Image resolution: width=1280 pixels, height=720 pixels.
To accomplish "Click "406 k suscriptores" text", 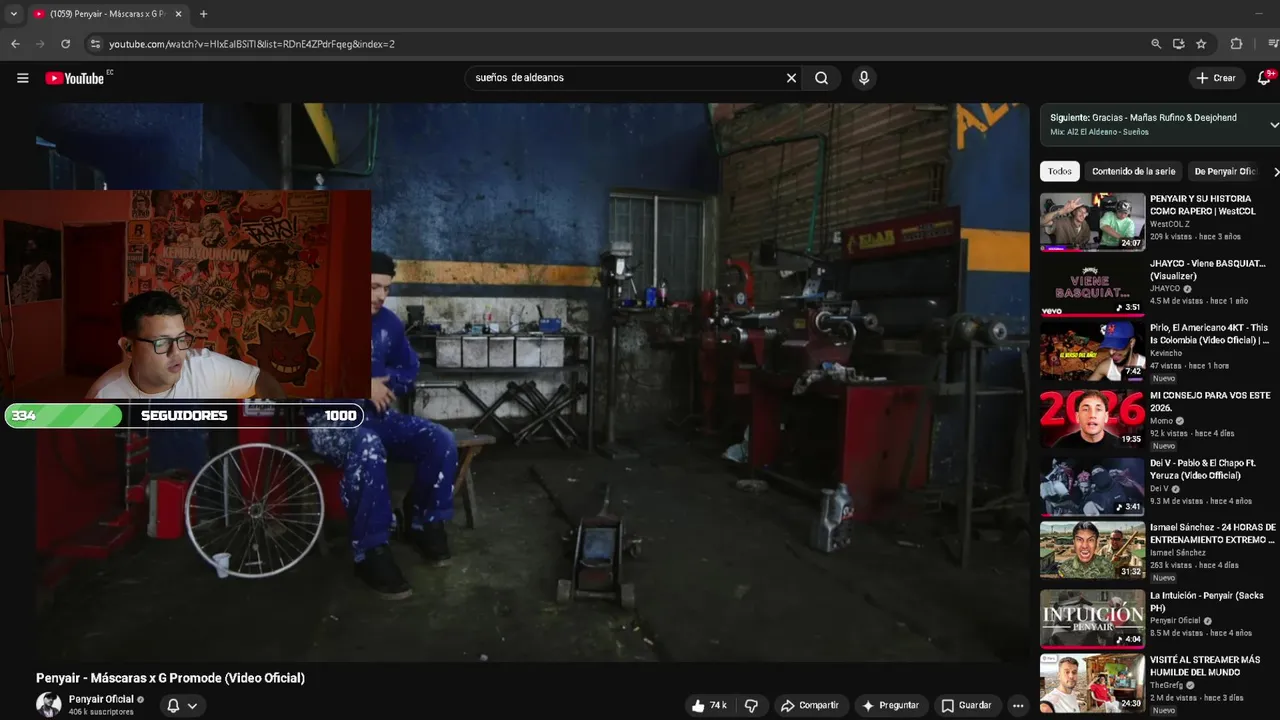I will [101, 712].
